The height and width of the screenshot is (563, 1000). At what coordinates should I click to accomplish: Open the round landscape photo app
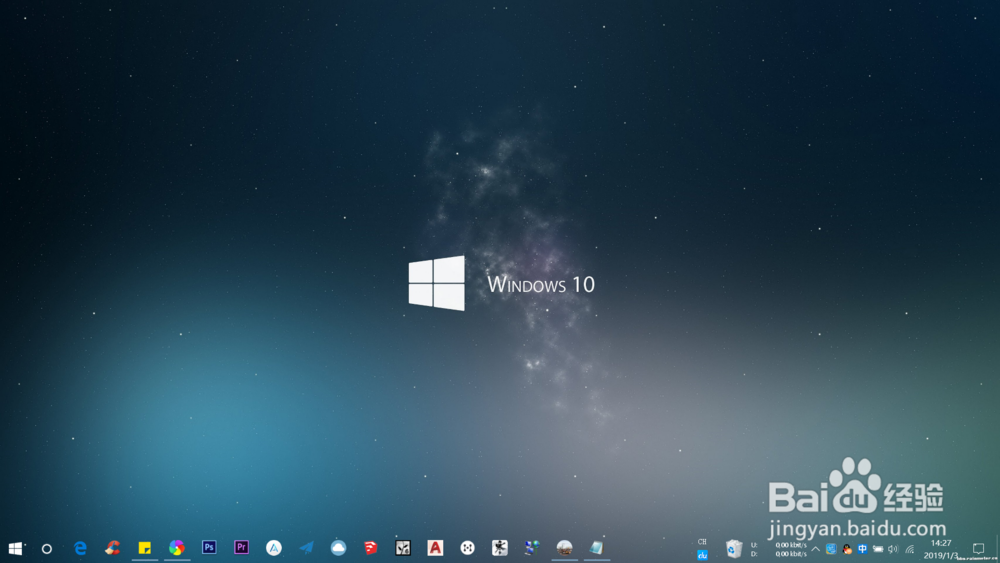coord(564,548)
